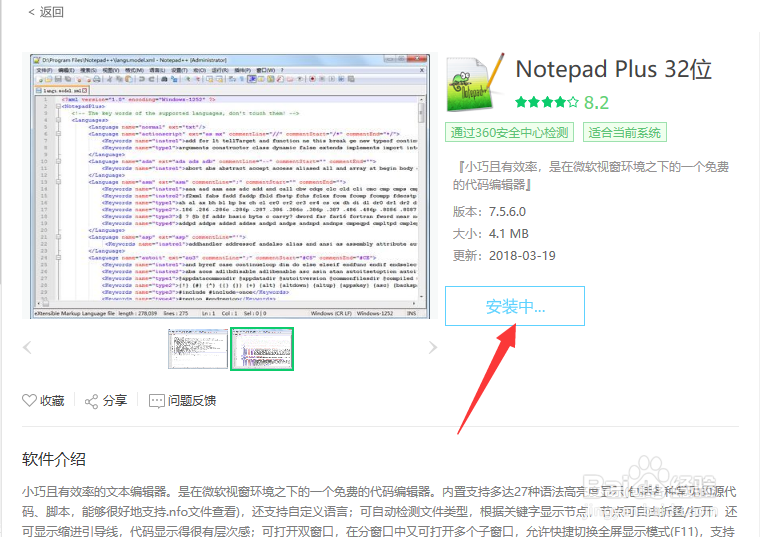Click the size value 4.1 MB
The width and height of the screenshot is (760, 537).
(x=508, y=234)
